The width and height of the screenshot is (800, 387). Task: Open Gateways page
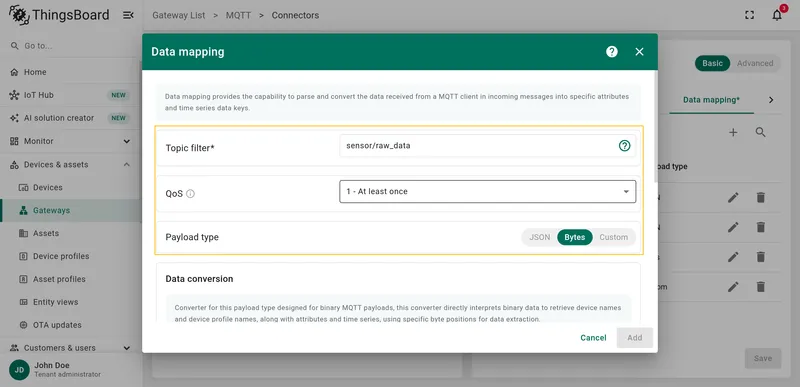coord(71,210)
